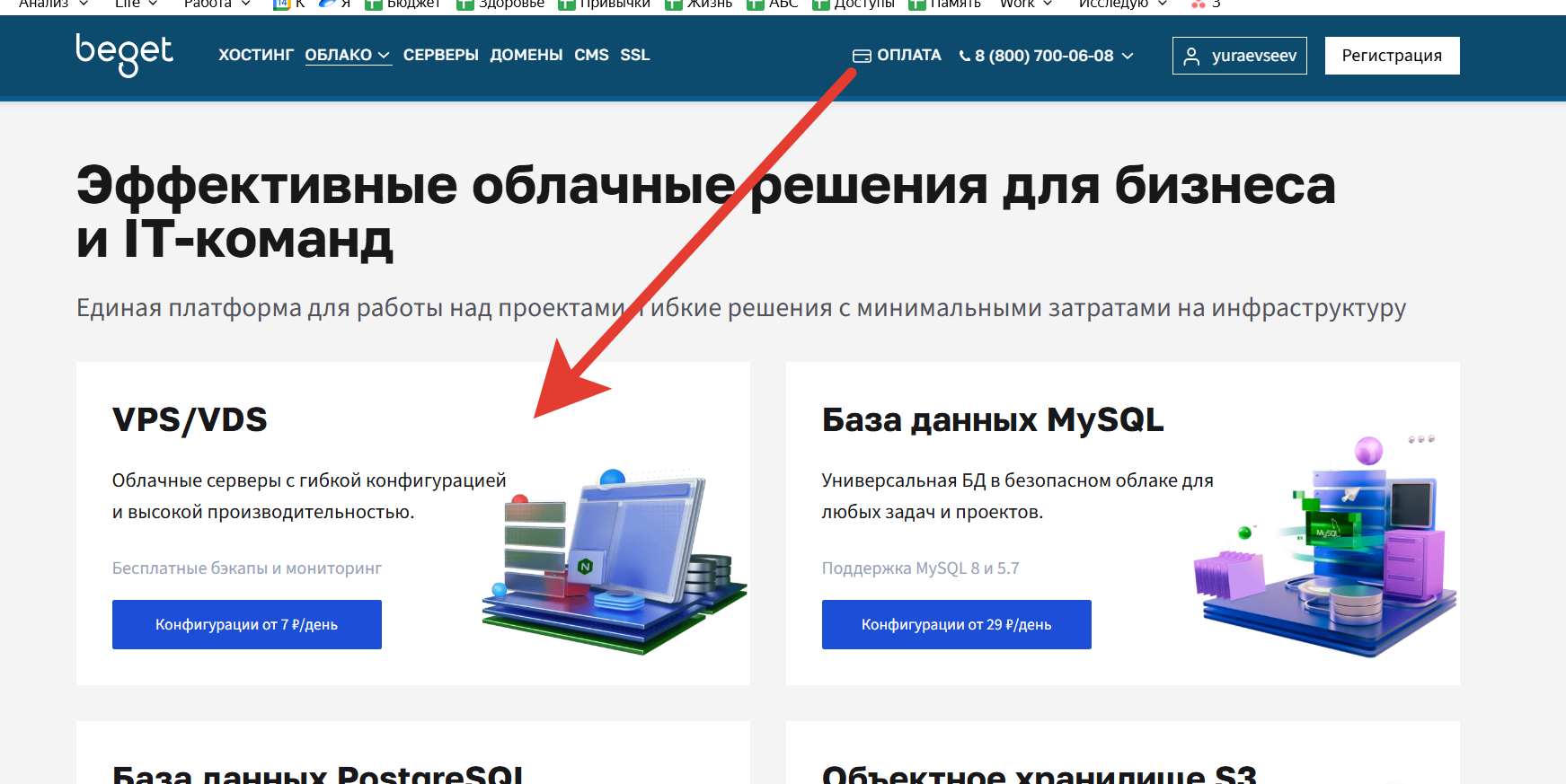
Task: Click the phone handset icon
Action: tap(965, 56)
